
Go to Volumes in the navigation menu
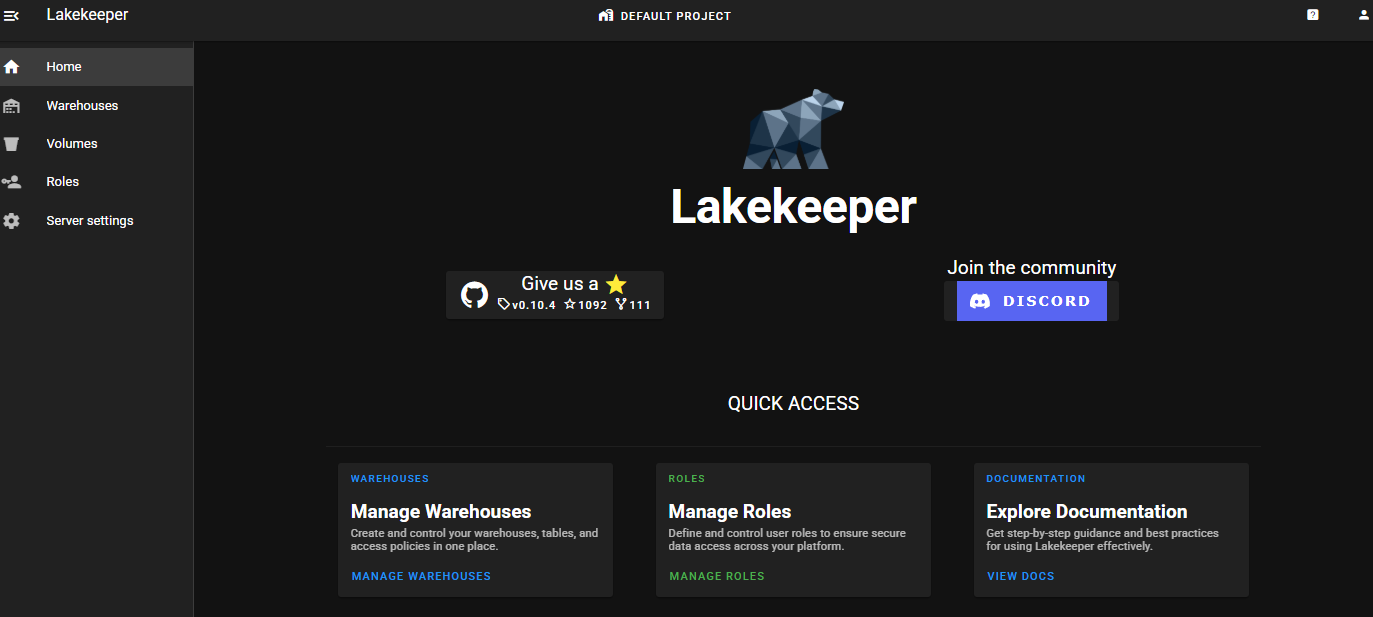72,144
